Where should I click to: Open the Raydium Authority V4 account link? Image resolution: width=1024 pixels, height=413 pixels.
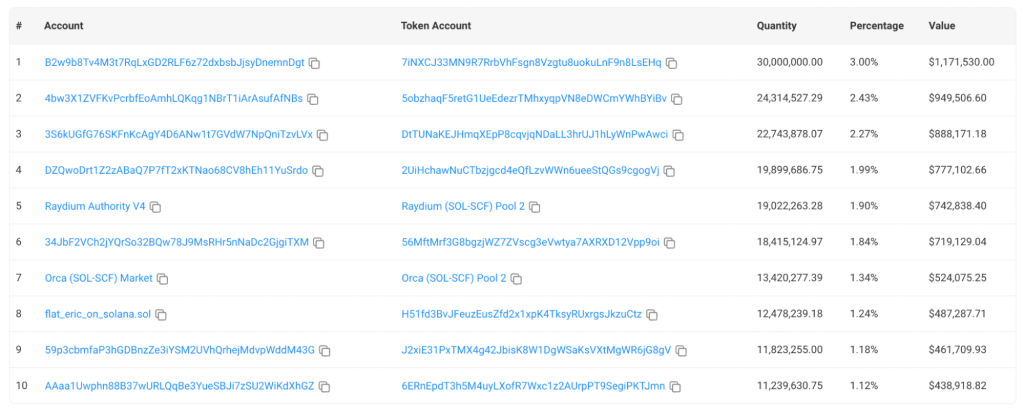click(x=95, y=206)
